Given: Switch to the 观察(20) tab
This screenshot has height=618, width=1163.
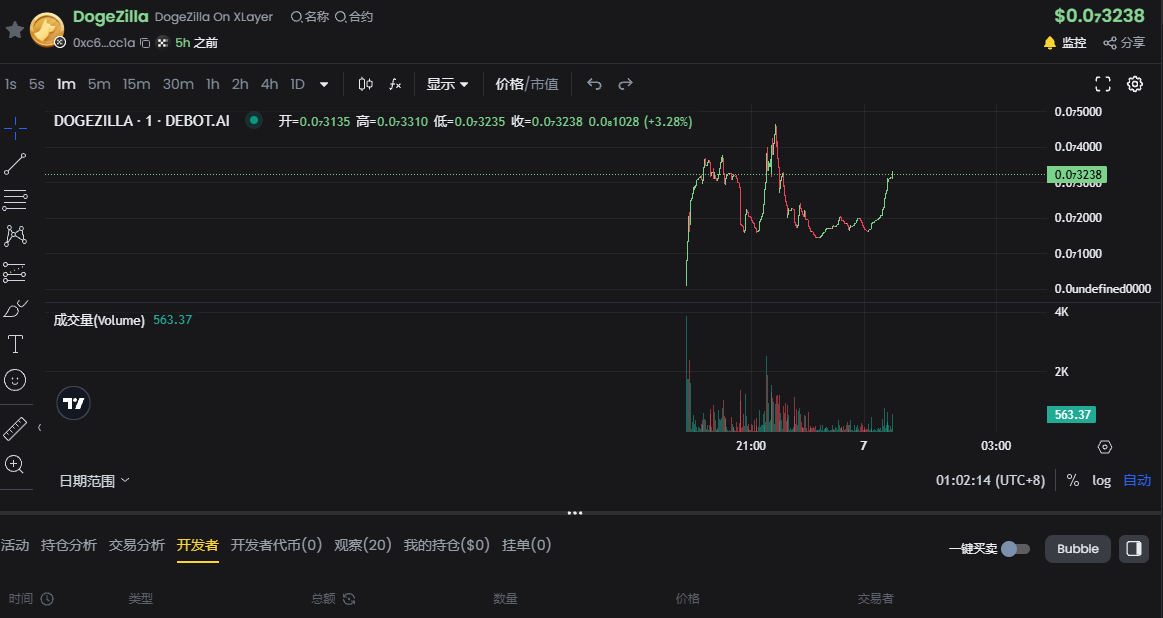Looking at the screenshot, I should (363, 545).
